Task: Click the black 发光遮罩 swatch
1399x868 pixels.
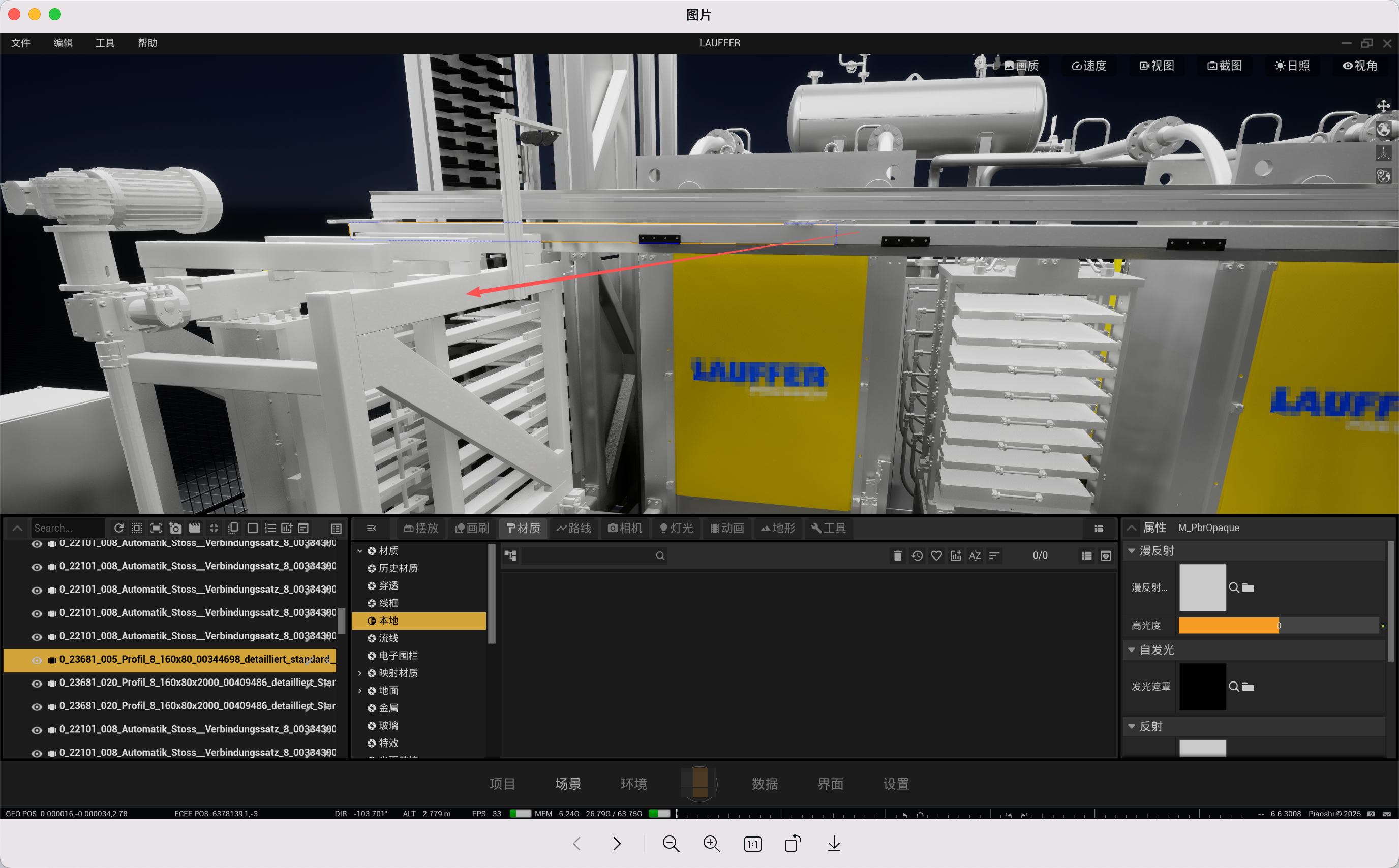Action: [1203, 687]
